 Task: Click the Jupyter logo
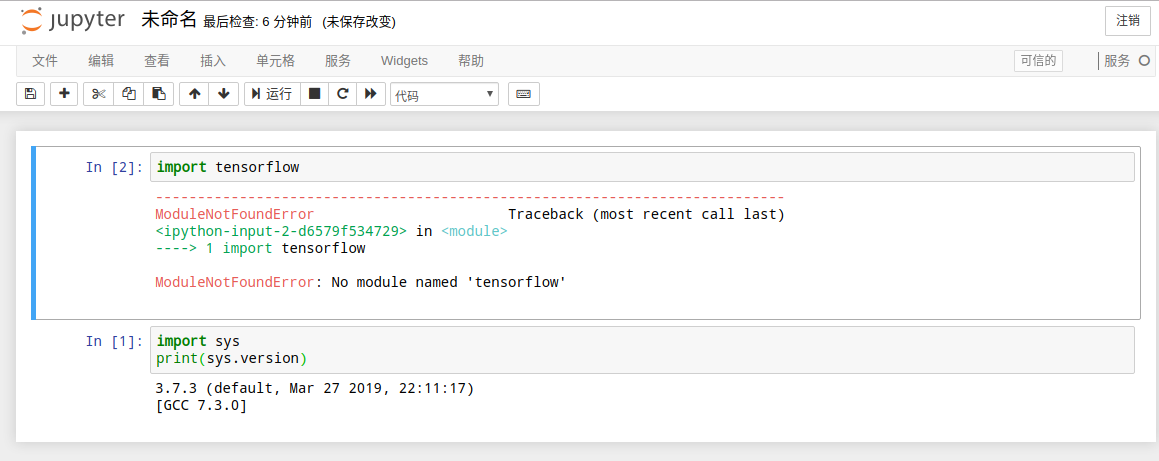pos(72,20)
